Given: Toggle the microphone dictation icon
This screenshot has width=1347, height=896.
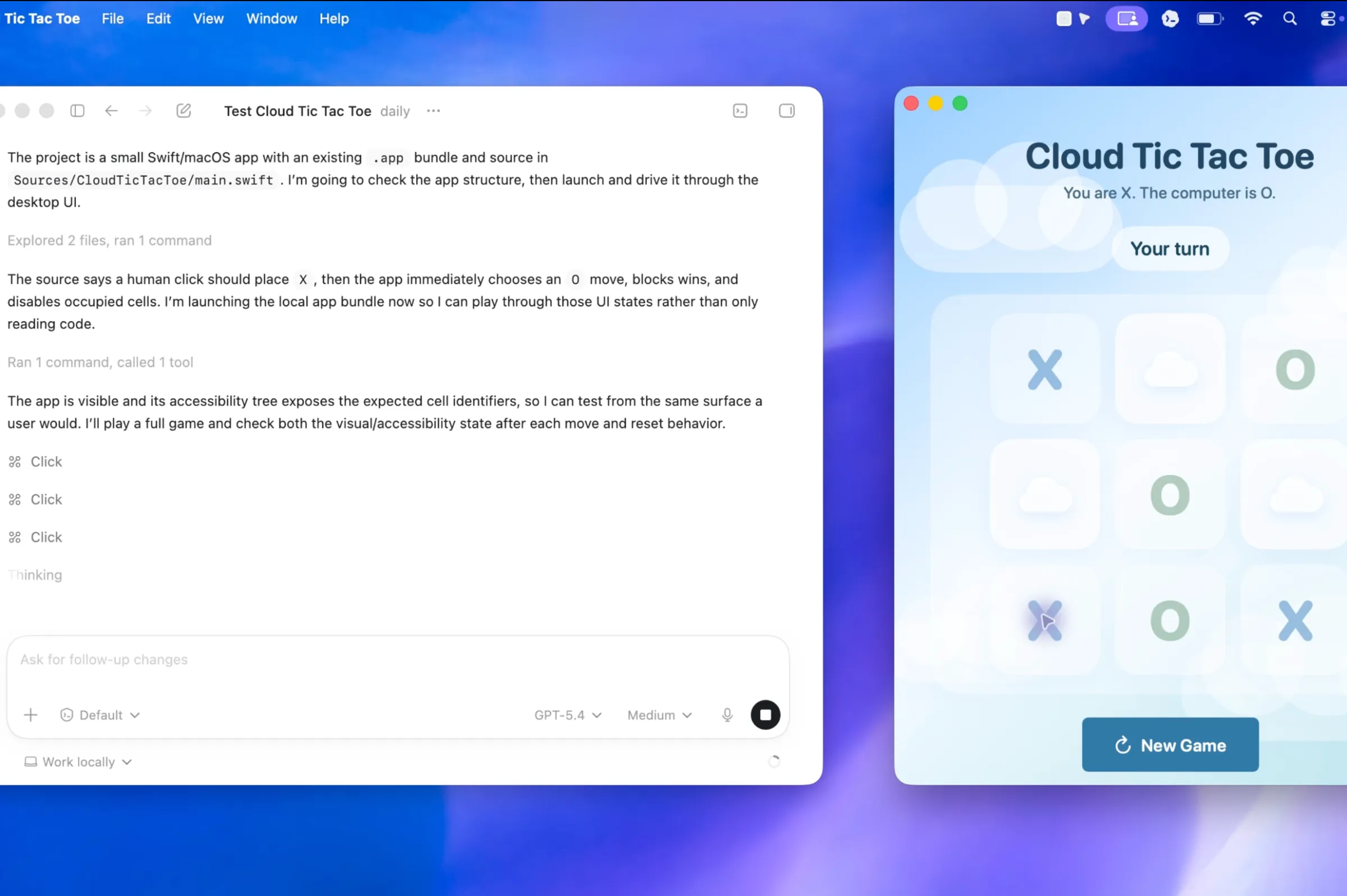Looking at the screenshot, I should coord(727,714).
